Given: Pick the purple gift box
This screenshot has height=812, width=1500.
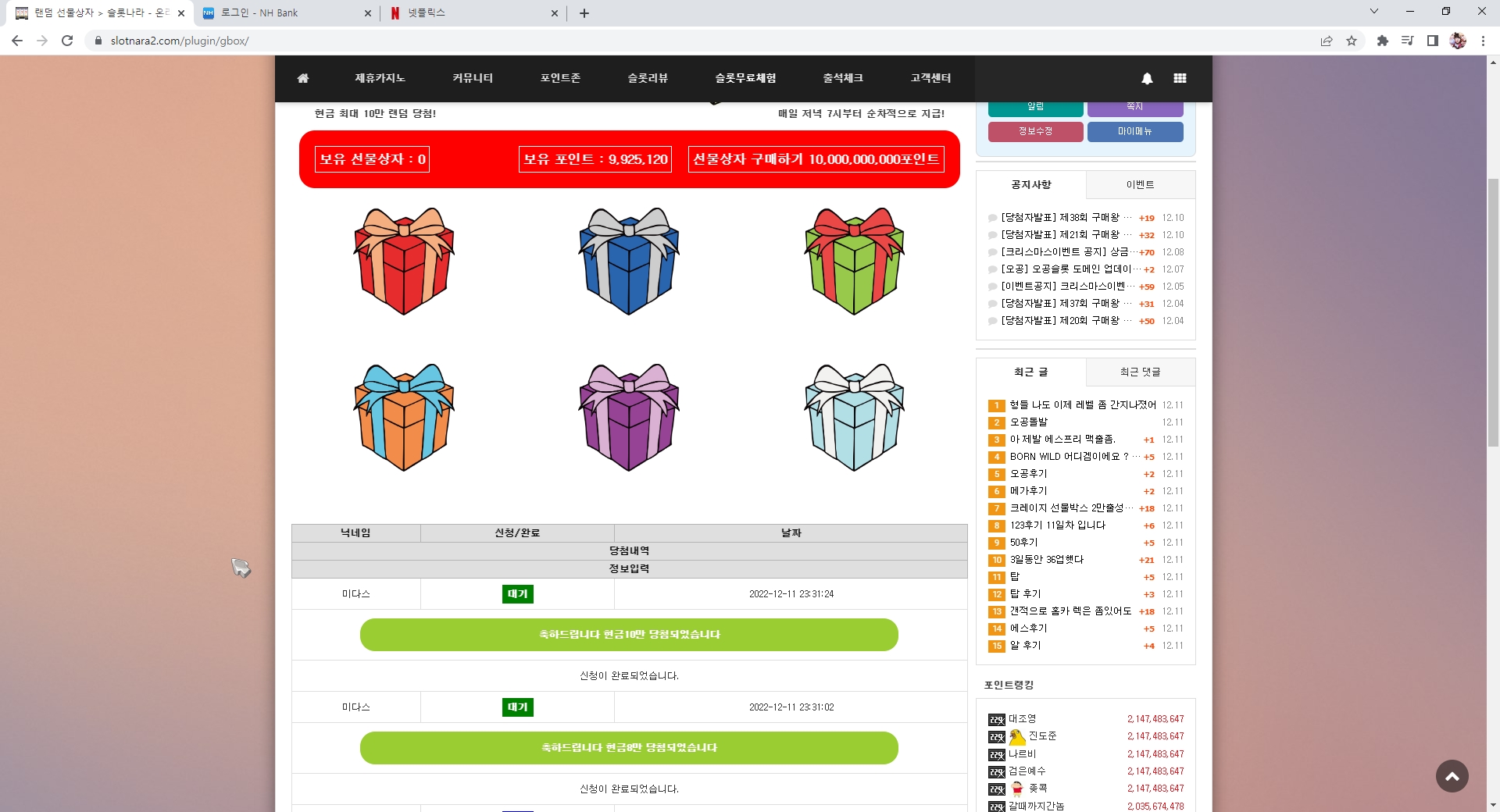Looking at the screenshot, I should coord(629,417).
